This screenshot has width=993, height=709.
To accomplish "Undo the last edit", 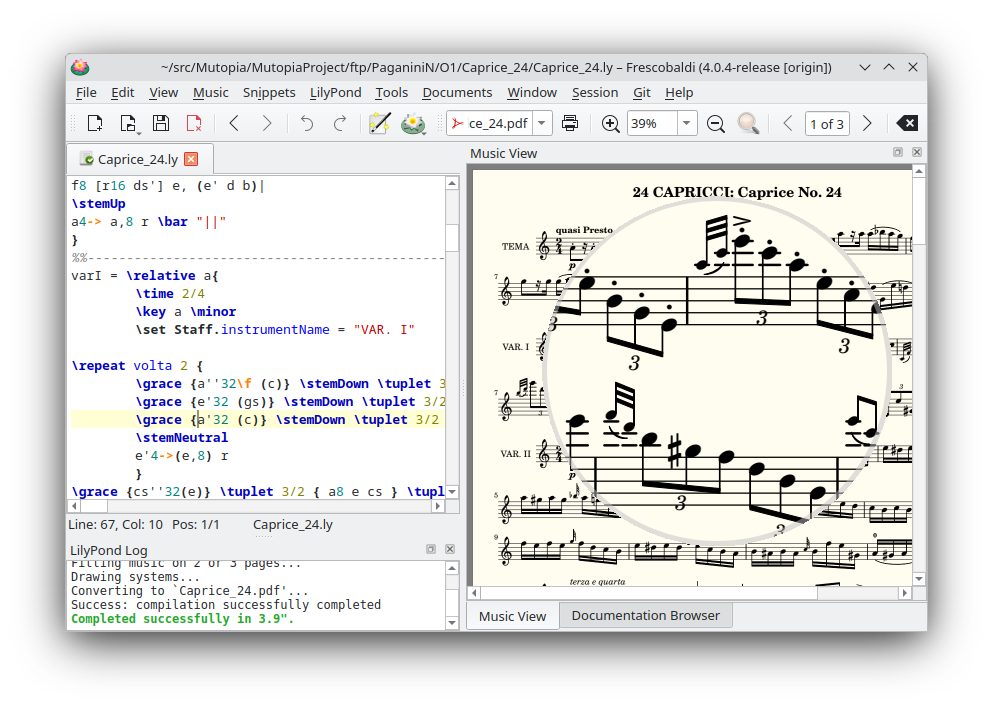I will [307, 123].
